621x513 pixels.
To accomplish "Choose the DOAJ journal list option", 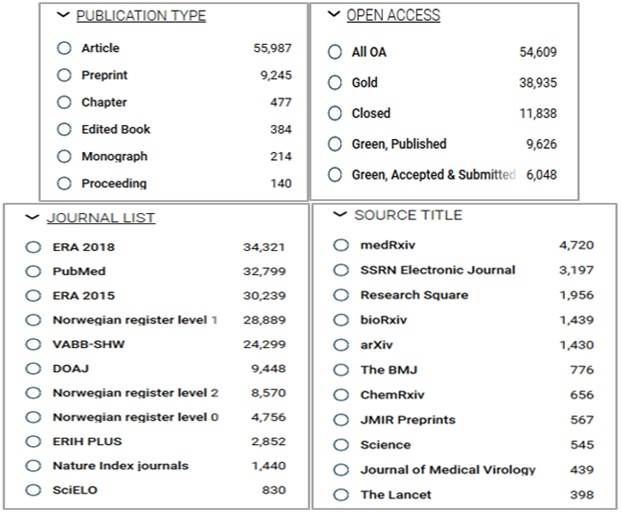I will pyautogui.click(x=33, y=369).
